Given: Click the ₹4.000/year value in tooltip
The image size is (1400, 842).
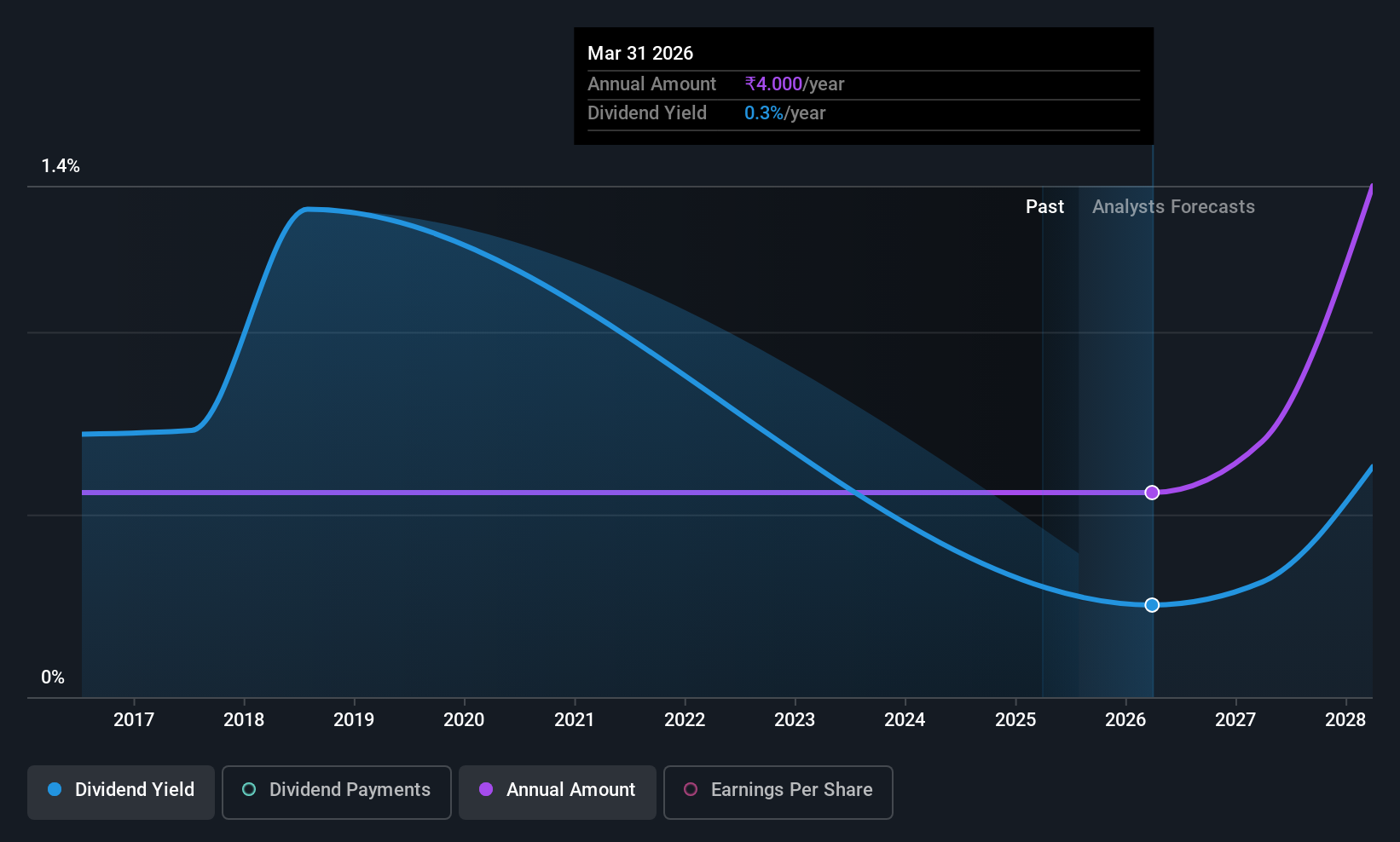Looking at the screenshot, I should pos(795,84).
